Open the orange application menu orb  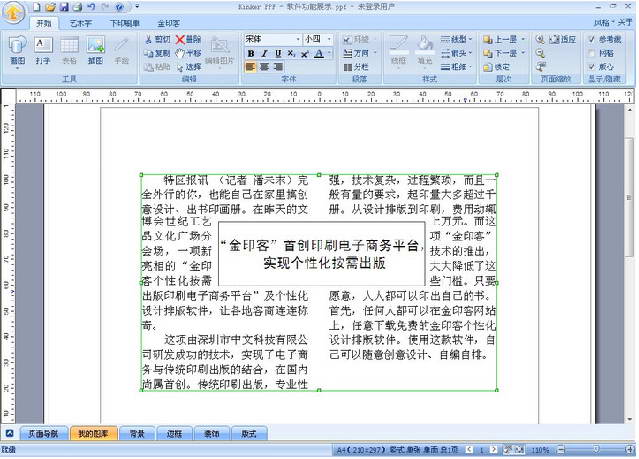pyautogui.click(x=13, y=13)
